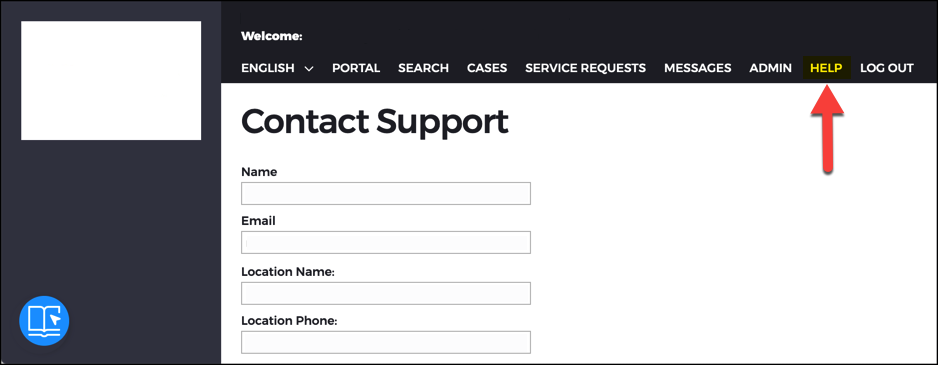The height and width of the screenshot is (365, 938).
Task: Go to the PORTAL menu item
Action: tap(356, 68)
